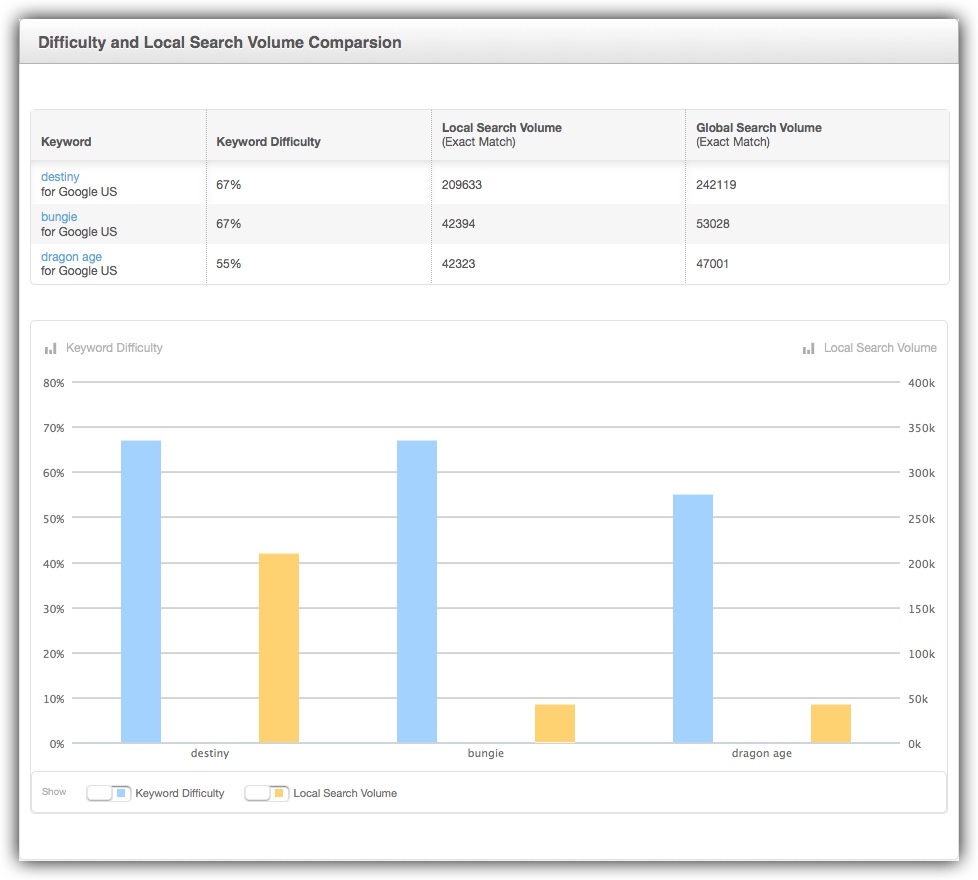
Task: Click the 'Show' label in the chart legend
Action: (54, 792)
